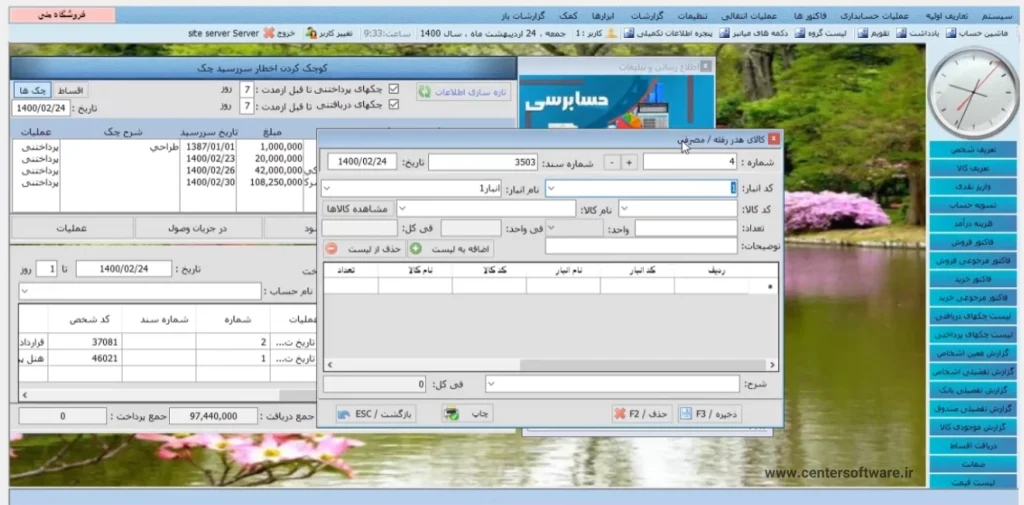This screenshot has width=1024, height=505.
Task: Click the scroll right arrow of items grid
Action: pyautogui.click(x=773, y=365)
